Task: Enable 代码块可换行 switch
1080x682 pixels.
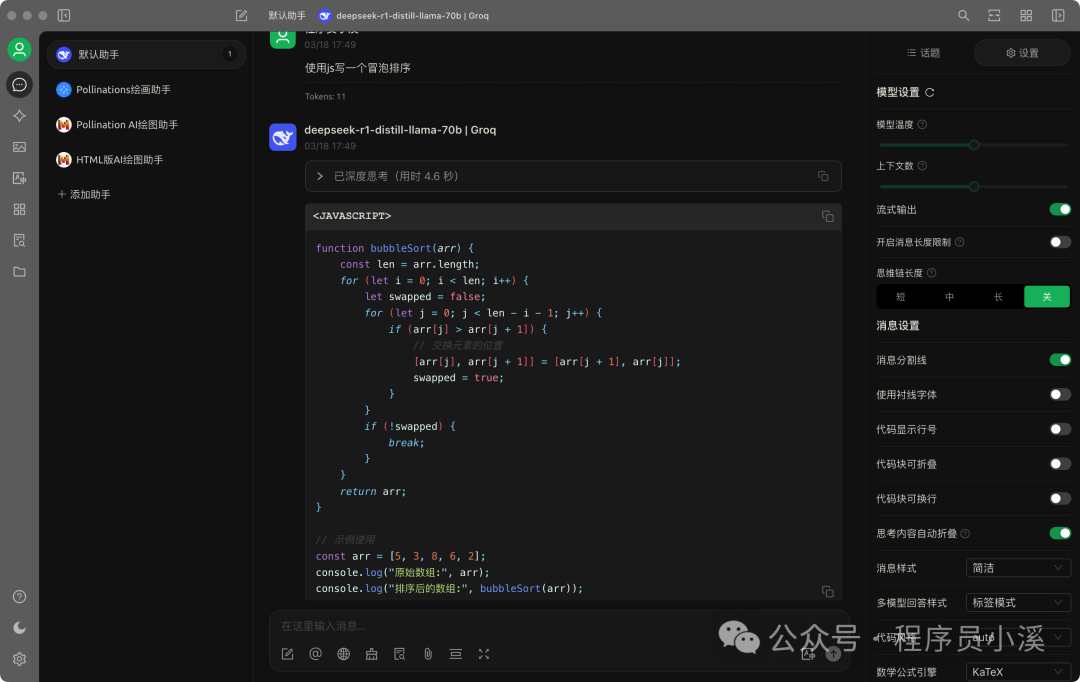Action: pyautogui.click(x=1060, y=498)
